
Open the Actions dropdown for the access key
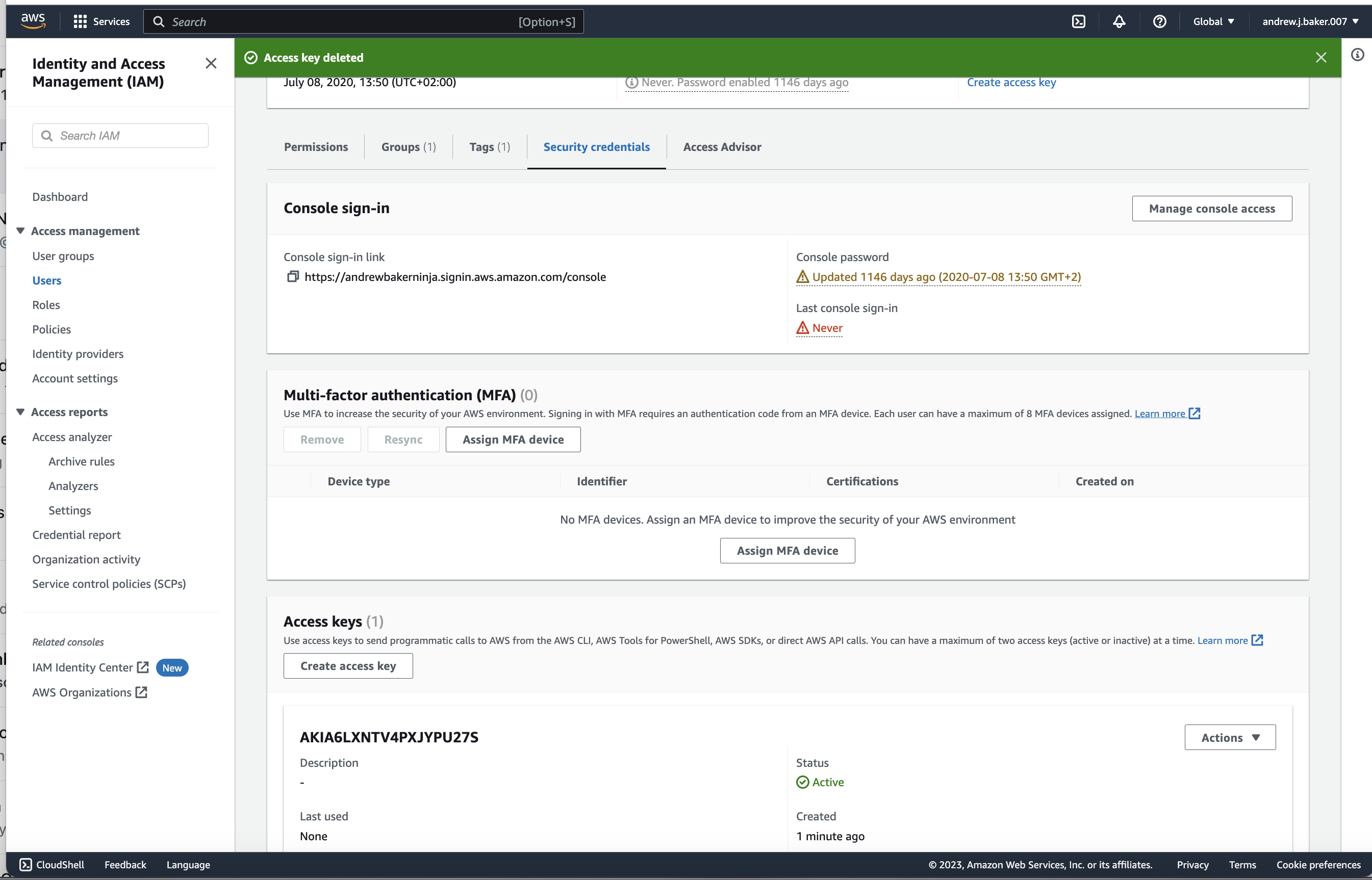pyautogui.click(x=1230, y=737)
